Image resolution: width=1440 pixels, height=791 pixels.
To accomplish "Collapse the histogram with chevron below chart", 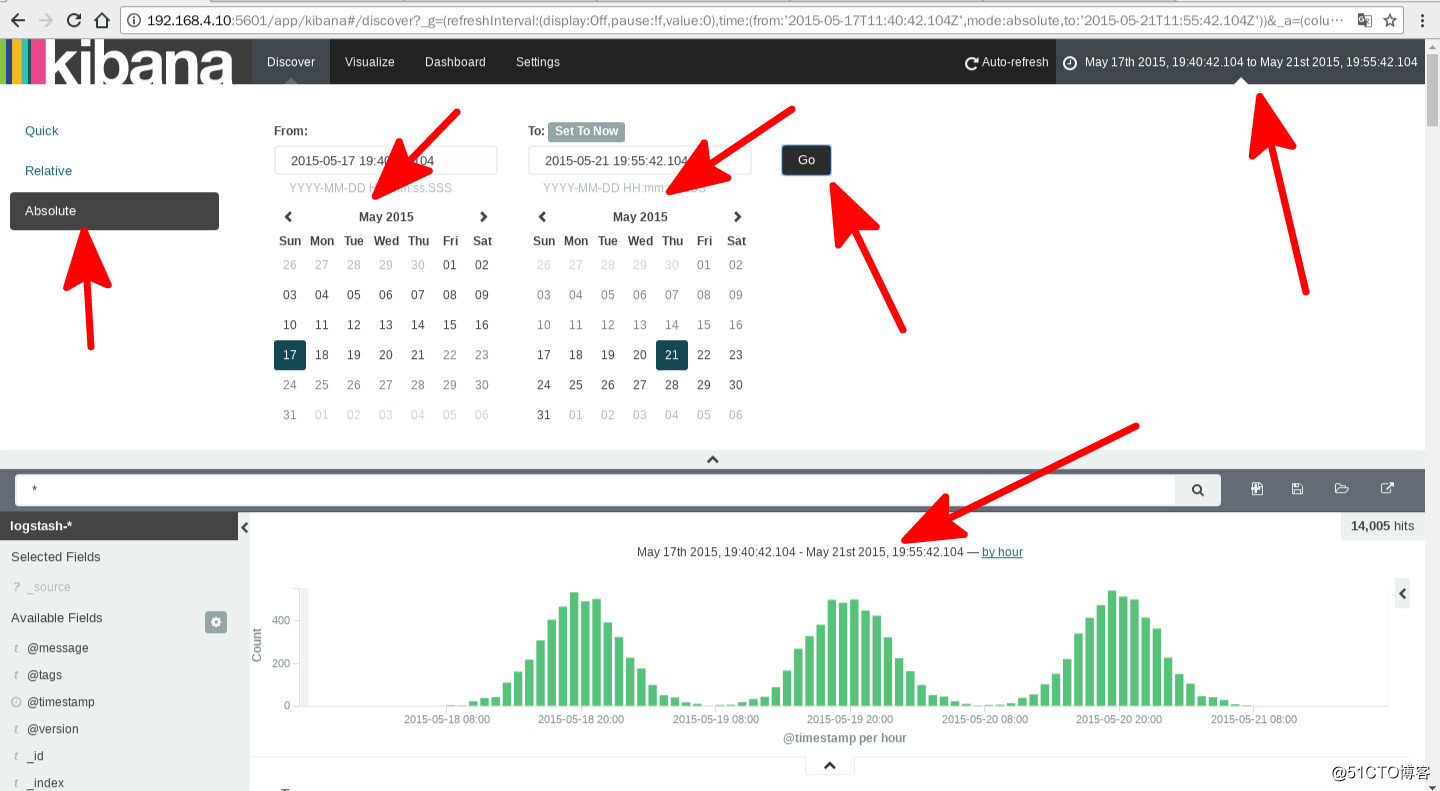I will tap(829, 765).
